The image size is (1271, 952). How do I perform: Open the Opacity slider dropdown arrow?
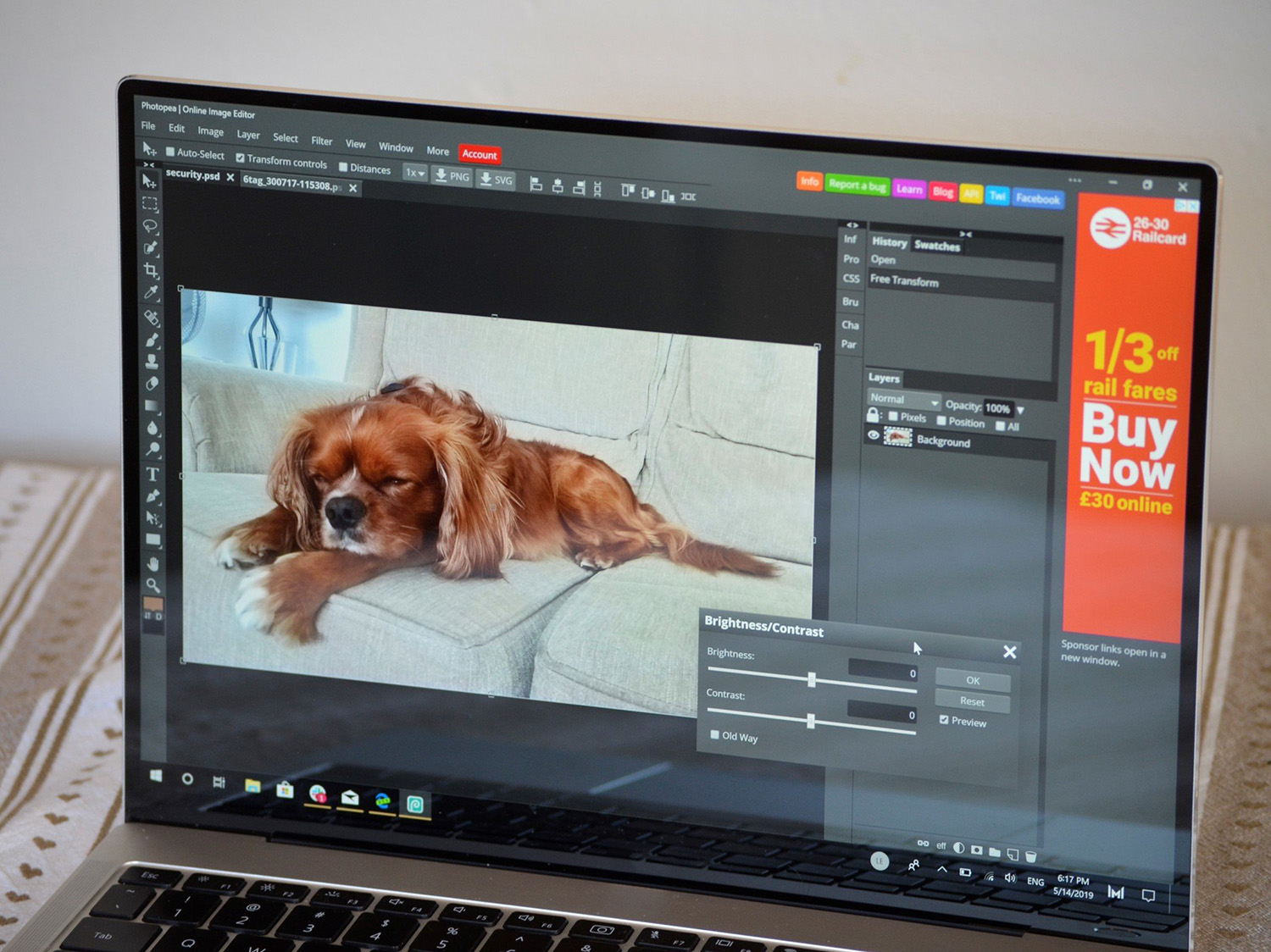point(1020,410)
